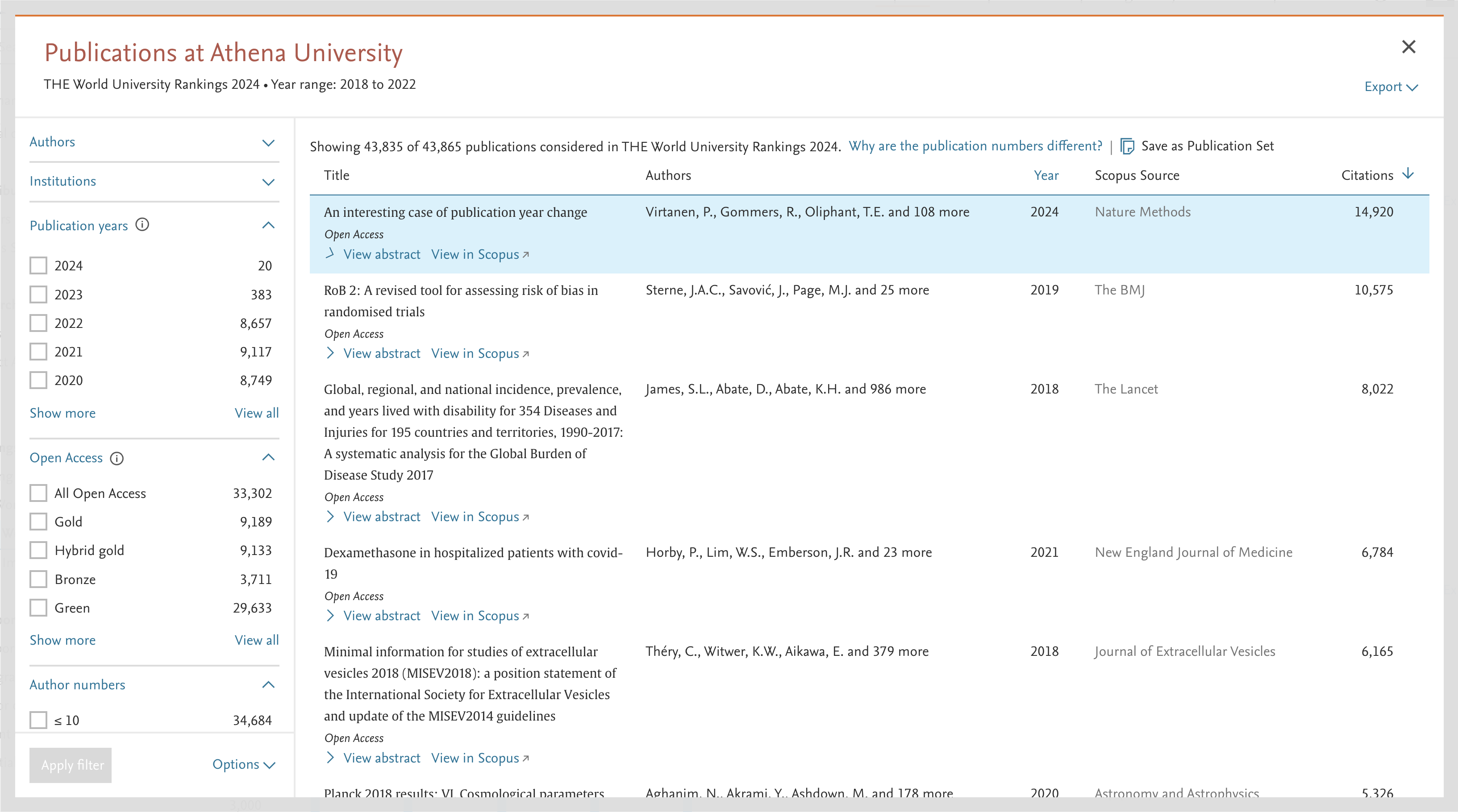Click Save as Publication Set text
Image resolution: width=1458 pixels, height=812 pixels.
(x=1207, y=146)
